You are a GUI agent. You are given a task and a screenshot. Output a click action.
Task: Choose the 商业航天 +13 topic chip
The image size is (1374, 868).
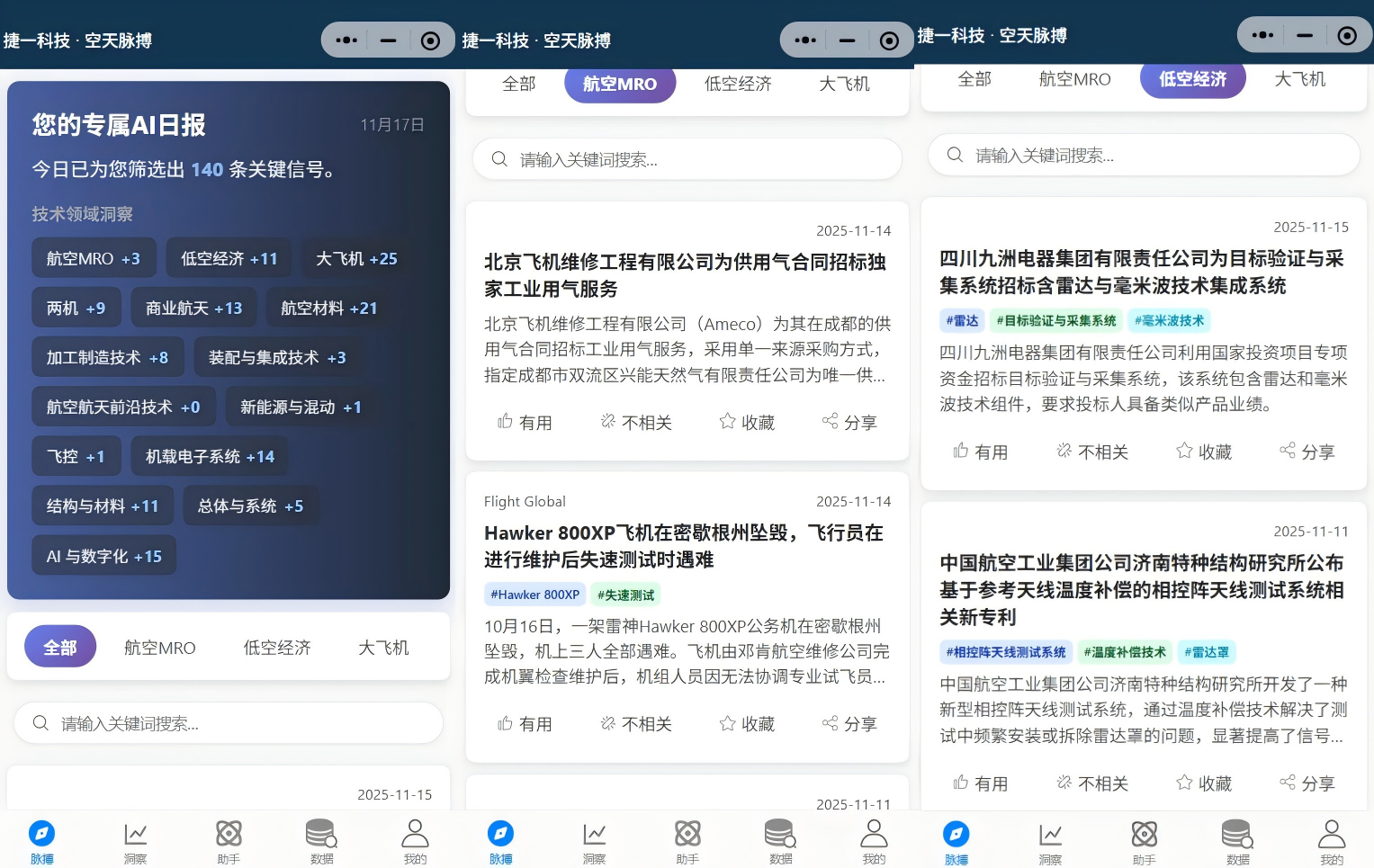(193, 309)
